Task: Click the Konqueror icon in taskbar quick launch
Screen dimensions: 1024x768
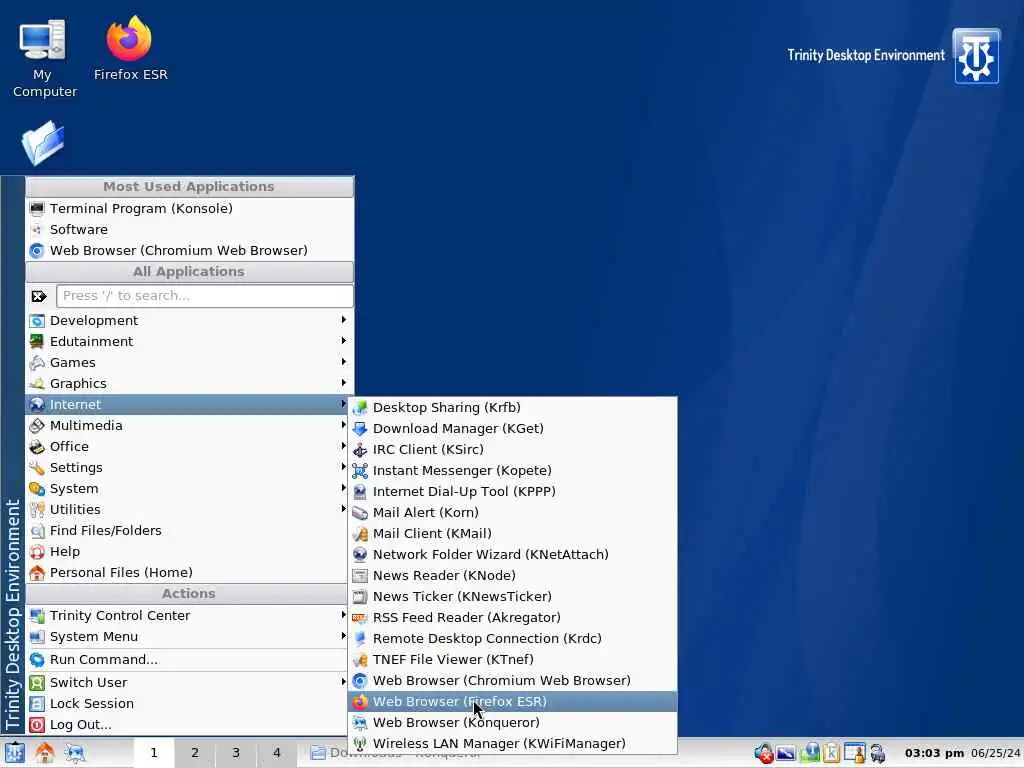Action: pyautogui.click(x=74, y=753)
